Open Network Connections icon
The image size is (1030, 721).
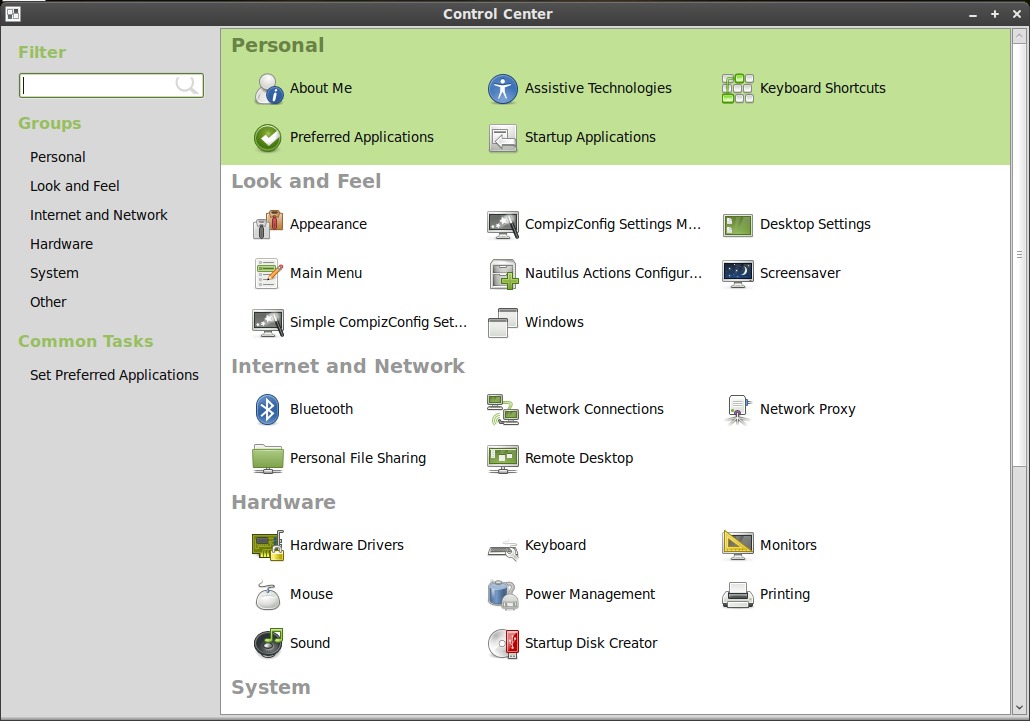(x=503, y=410)
